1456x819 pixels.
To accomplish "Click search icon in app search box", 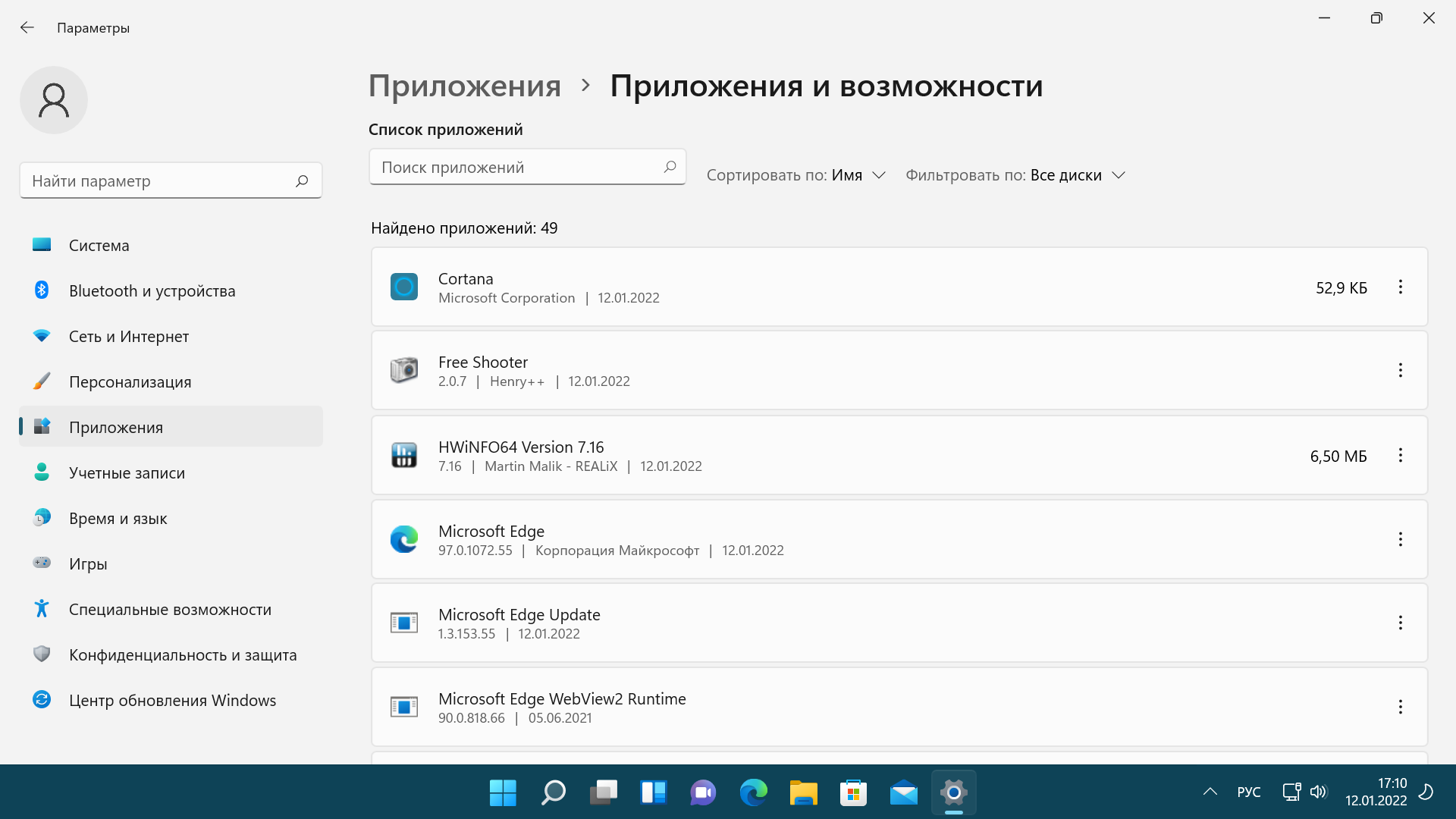I will click(670, 167).
